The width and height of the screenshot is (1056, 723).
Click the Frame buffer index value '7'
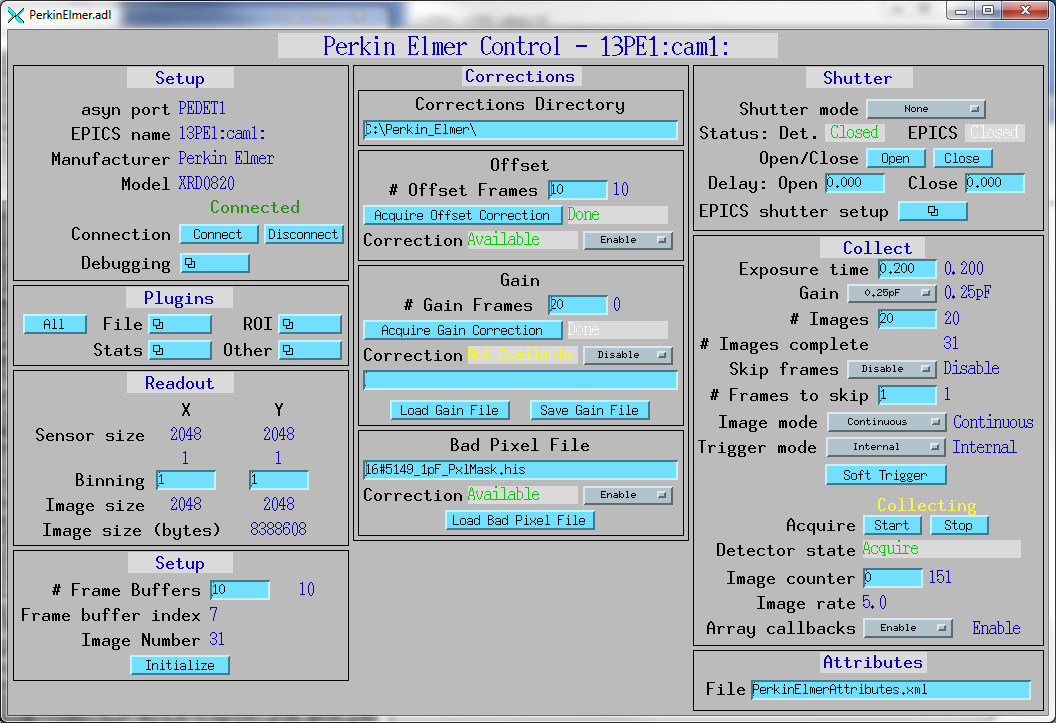point(213,615)
